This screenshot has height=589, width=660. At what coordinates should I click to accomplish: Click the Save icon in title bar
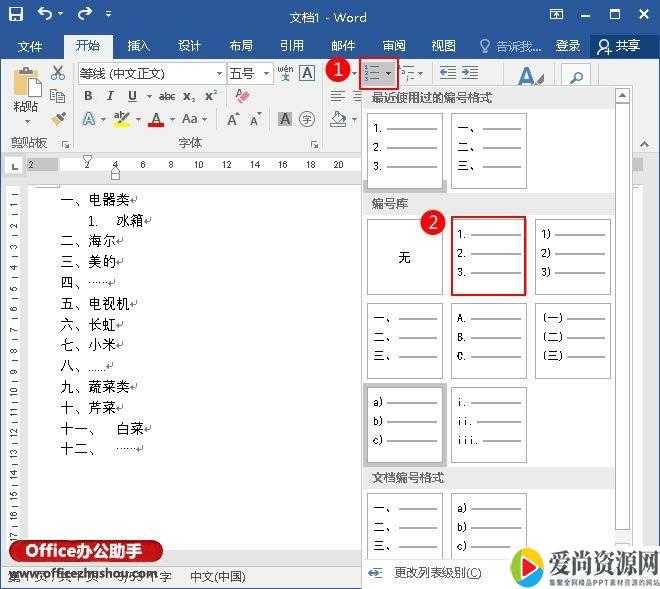15,16
